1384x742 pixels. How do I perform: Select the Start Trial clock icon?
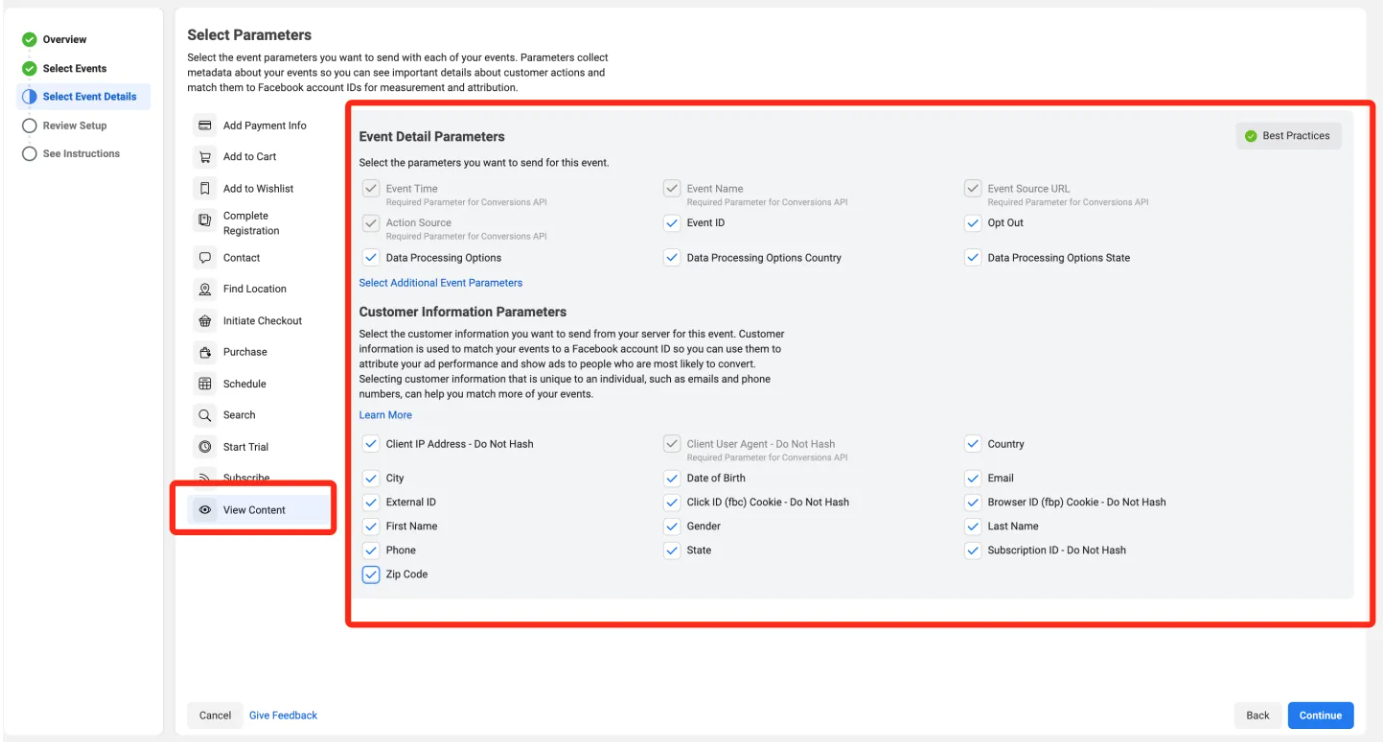tap(205, 447)
